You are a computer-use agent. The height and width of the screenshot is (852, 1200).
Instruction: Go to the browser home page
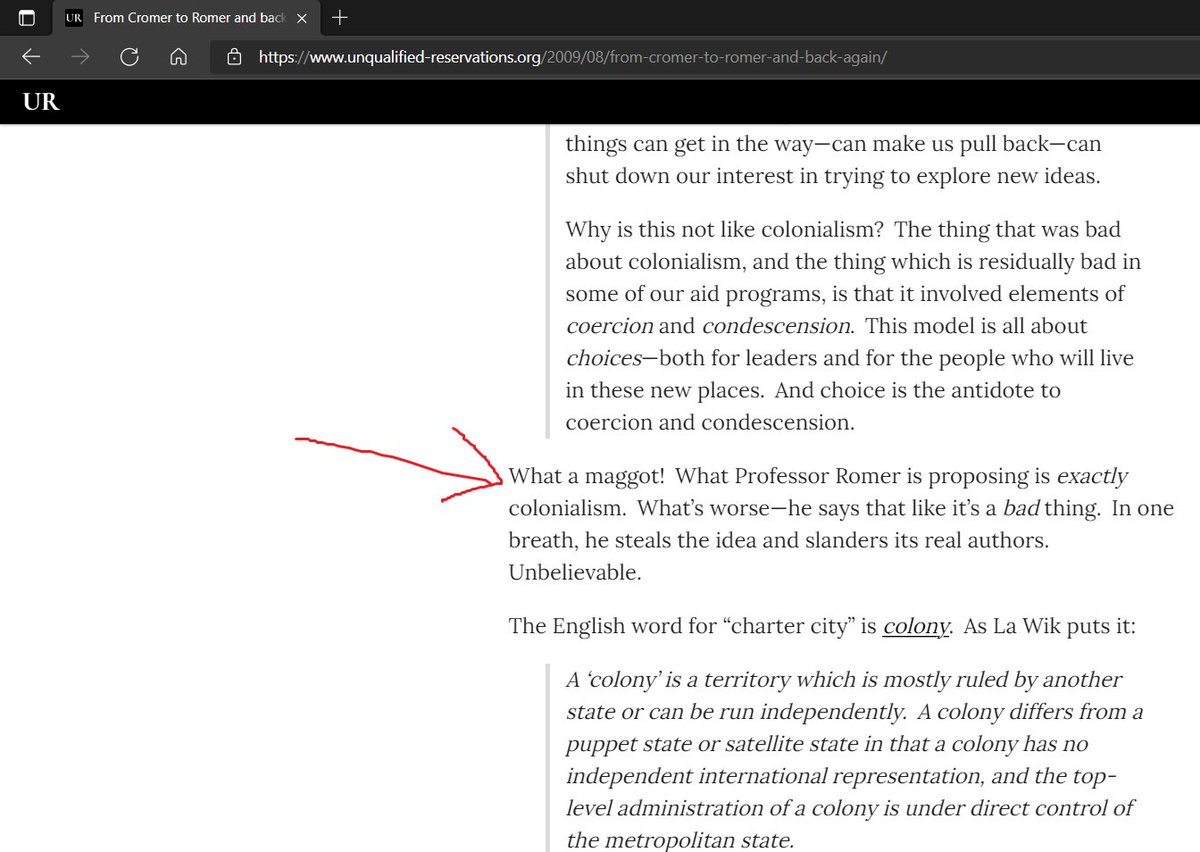tap(178, 57)
